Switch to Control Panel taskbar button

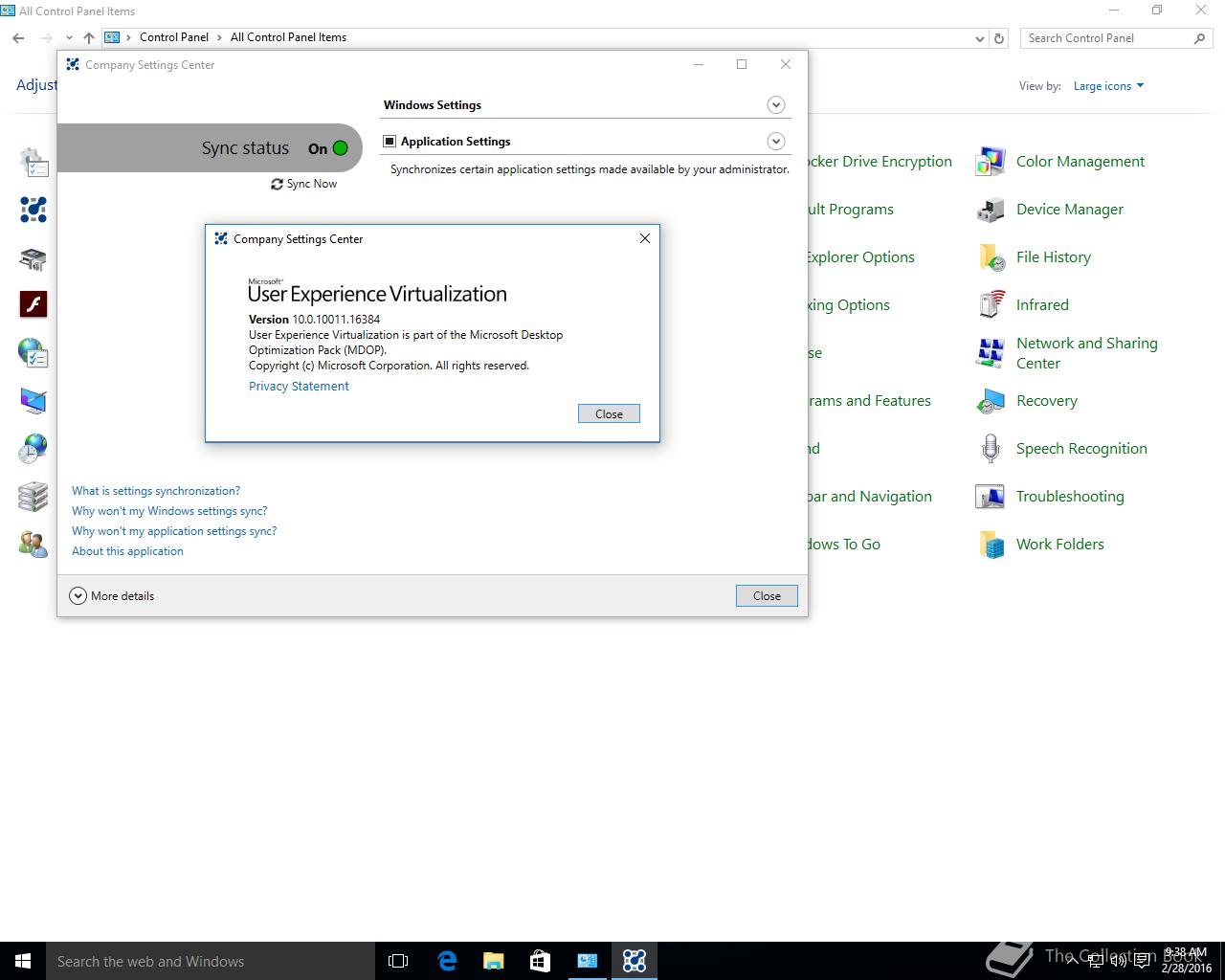(x=588, y=961)
